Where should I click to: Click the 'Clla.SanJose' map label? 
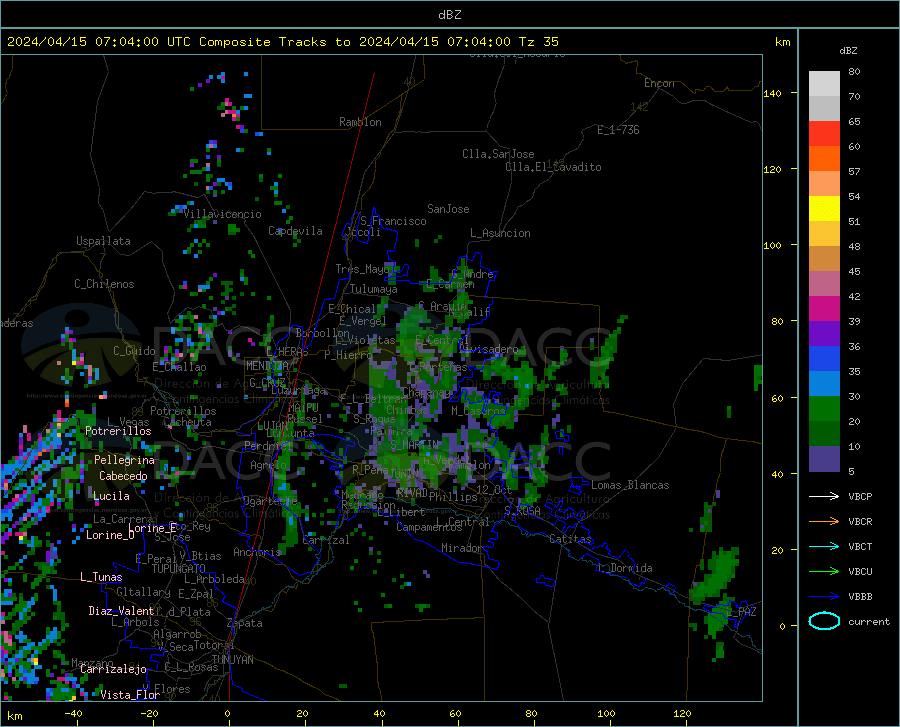(x=498, y=154)
